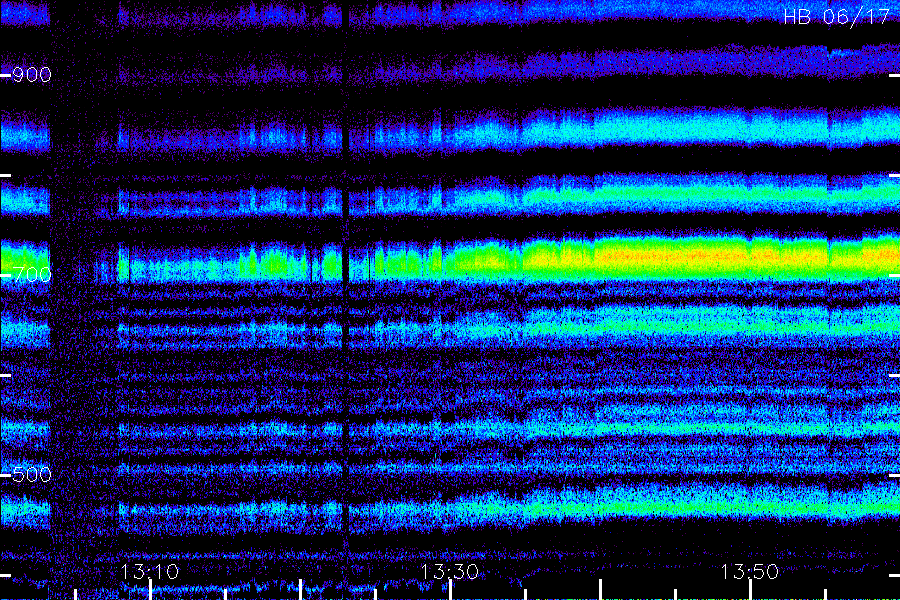
Task: Click the 500 frequency axis label
Action: coord(32,475)
